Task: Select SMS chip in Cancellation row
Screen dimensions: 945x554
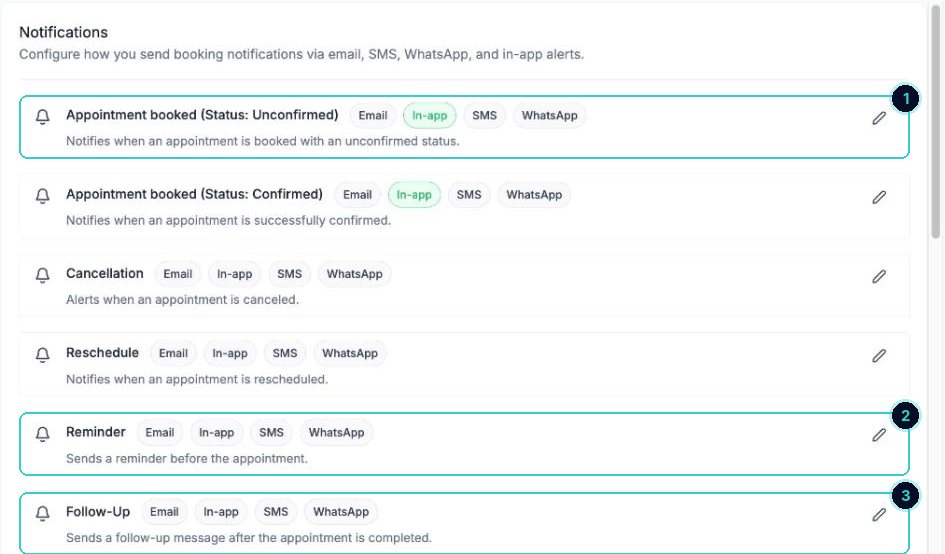Action: pos(289,274)
